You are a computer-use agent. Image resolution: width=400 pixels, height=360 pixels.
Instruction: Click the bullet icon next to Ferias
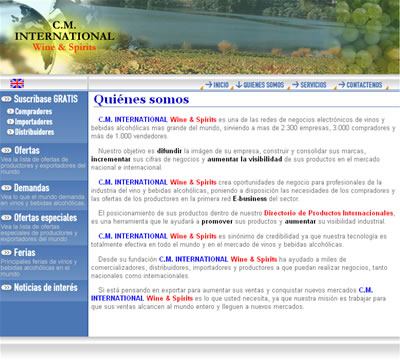coord(6,253)
